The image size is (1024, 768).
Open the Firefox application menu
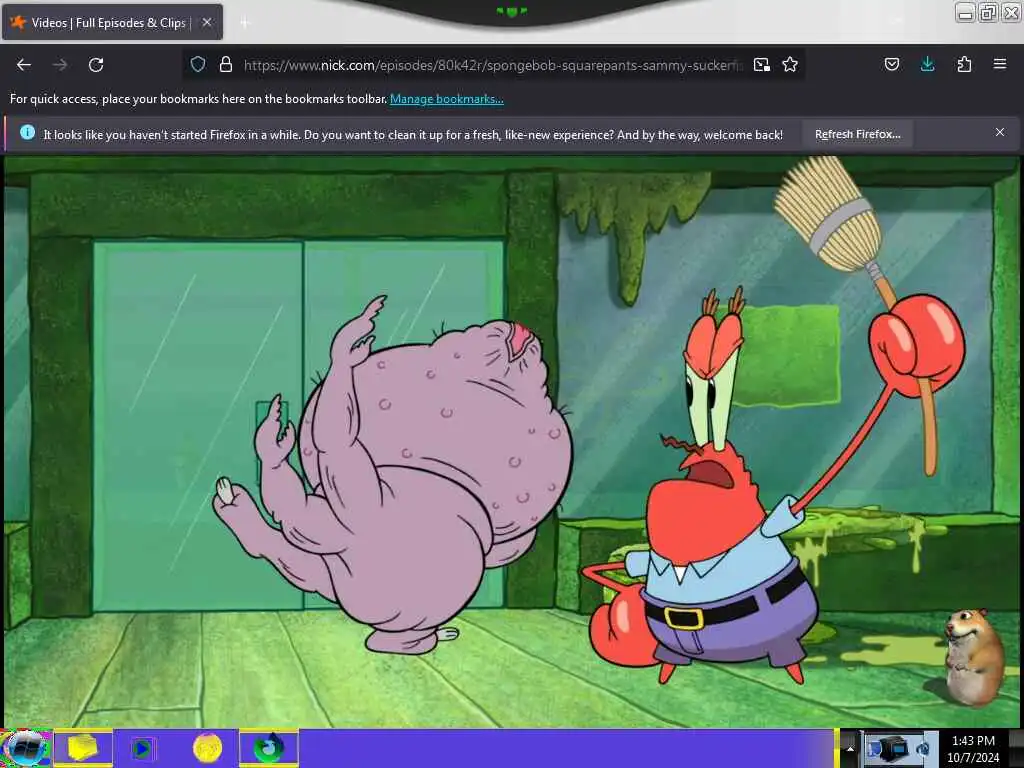pyautogui.click(x=1000, y=65)
